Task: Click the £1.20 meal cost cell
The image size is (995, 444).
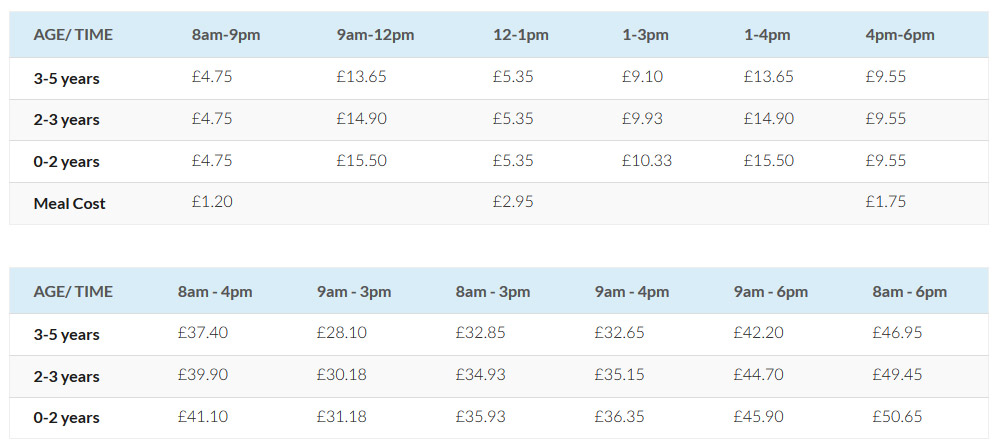Action: tap(212, 202)
